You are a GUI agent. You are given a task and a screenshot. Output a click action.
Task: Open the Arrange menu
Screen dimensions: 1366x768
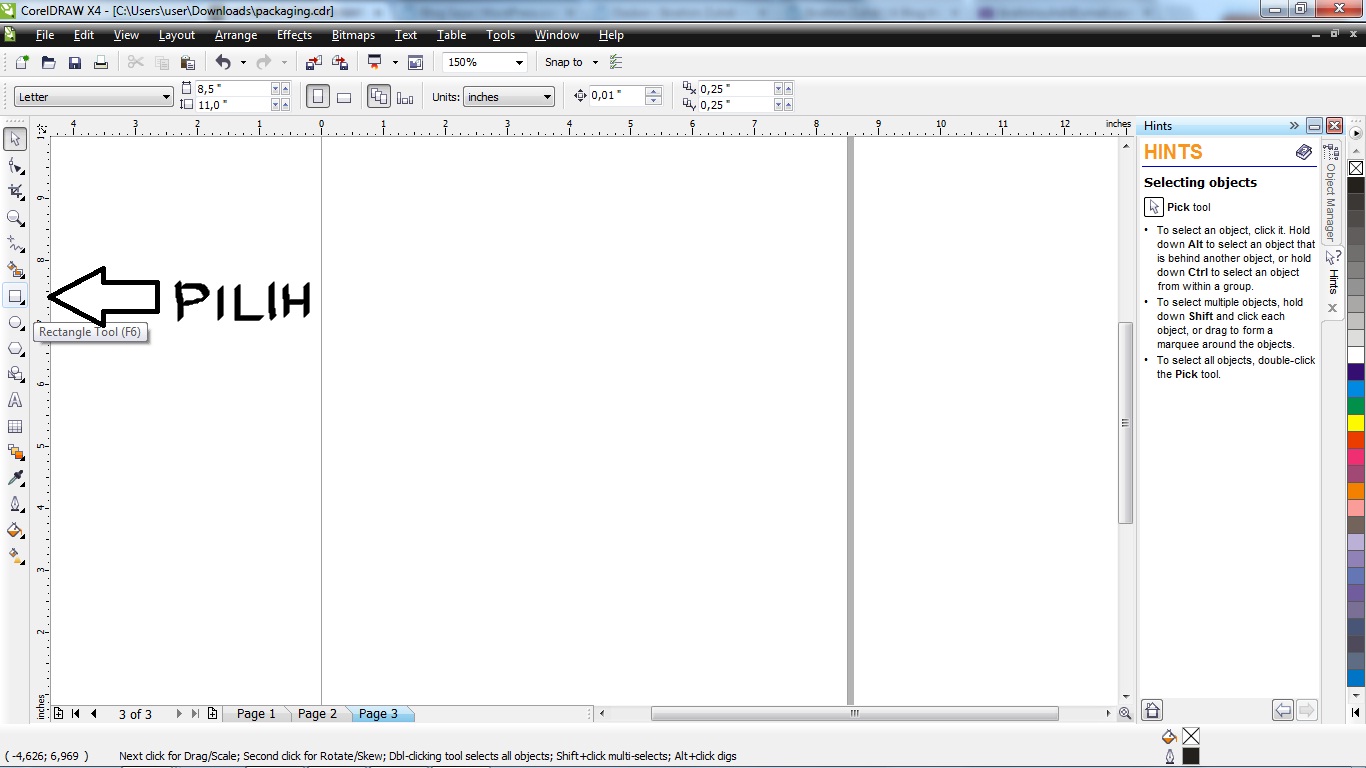click(236, 35)
